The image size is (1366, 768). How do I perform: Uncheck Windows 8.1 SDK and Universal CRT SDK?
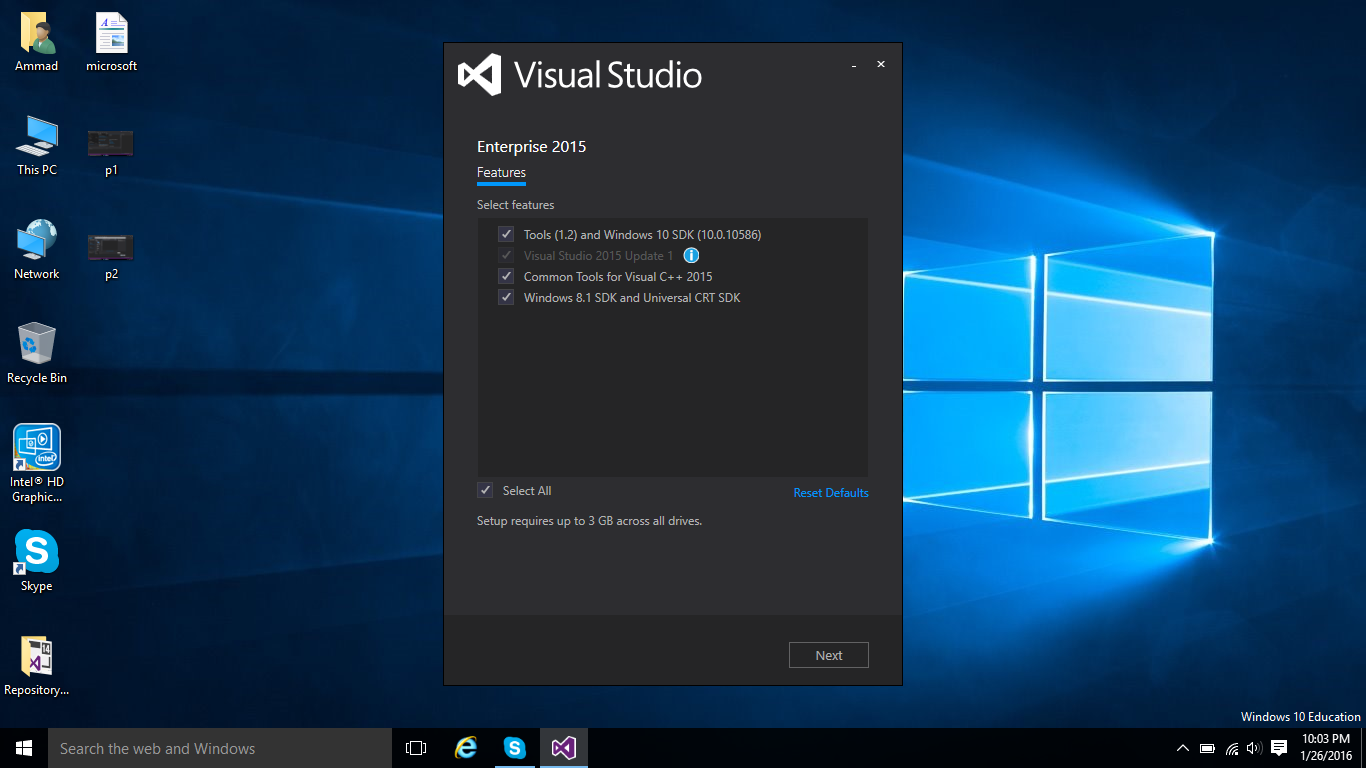[x=506, y=297]
